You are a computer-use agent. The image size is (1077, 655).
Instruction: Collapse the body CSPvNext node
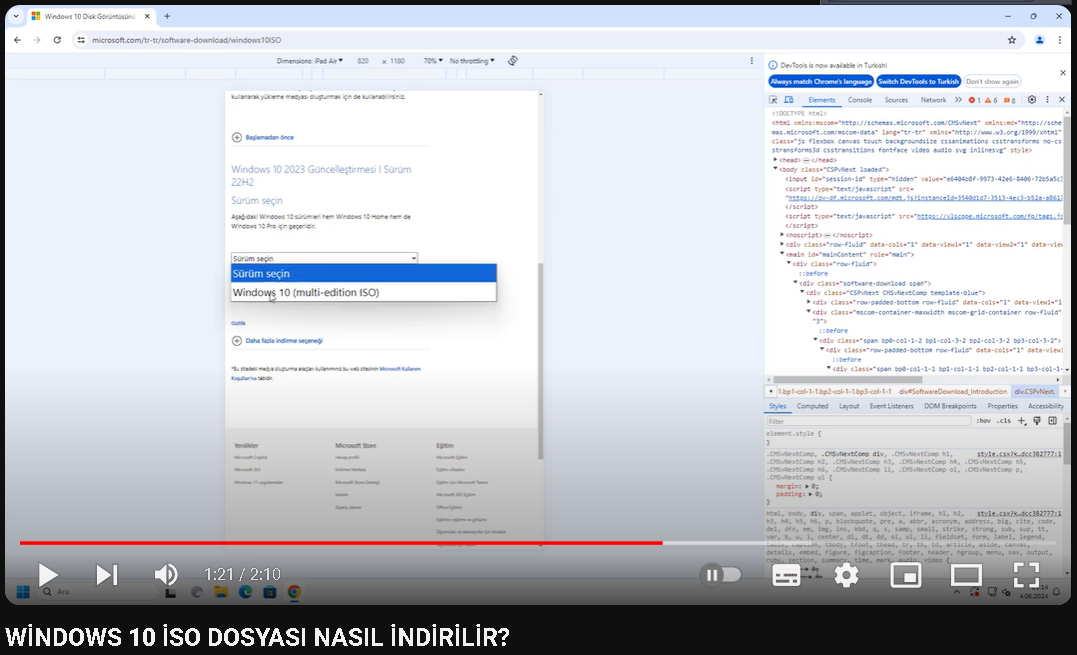pyautogui.click(x=775, y=169)
